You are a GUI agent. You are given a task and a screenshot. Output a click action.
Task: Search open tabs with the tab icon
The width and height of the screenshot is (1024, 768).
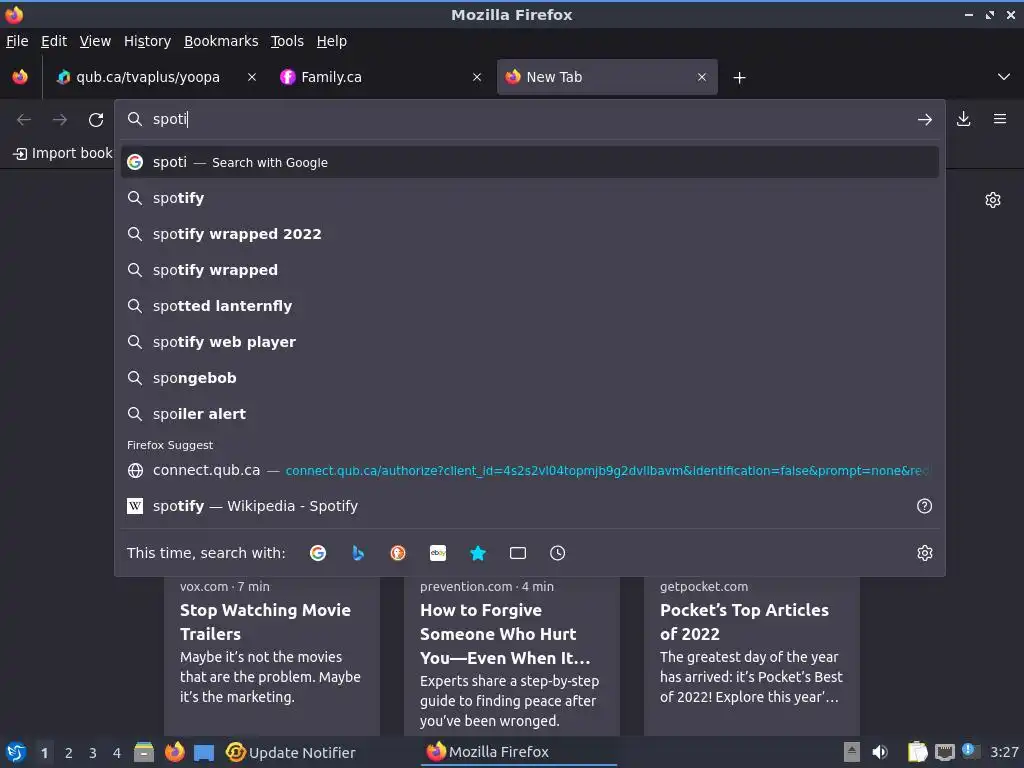point(518,553)
